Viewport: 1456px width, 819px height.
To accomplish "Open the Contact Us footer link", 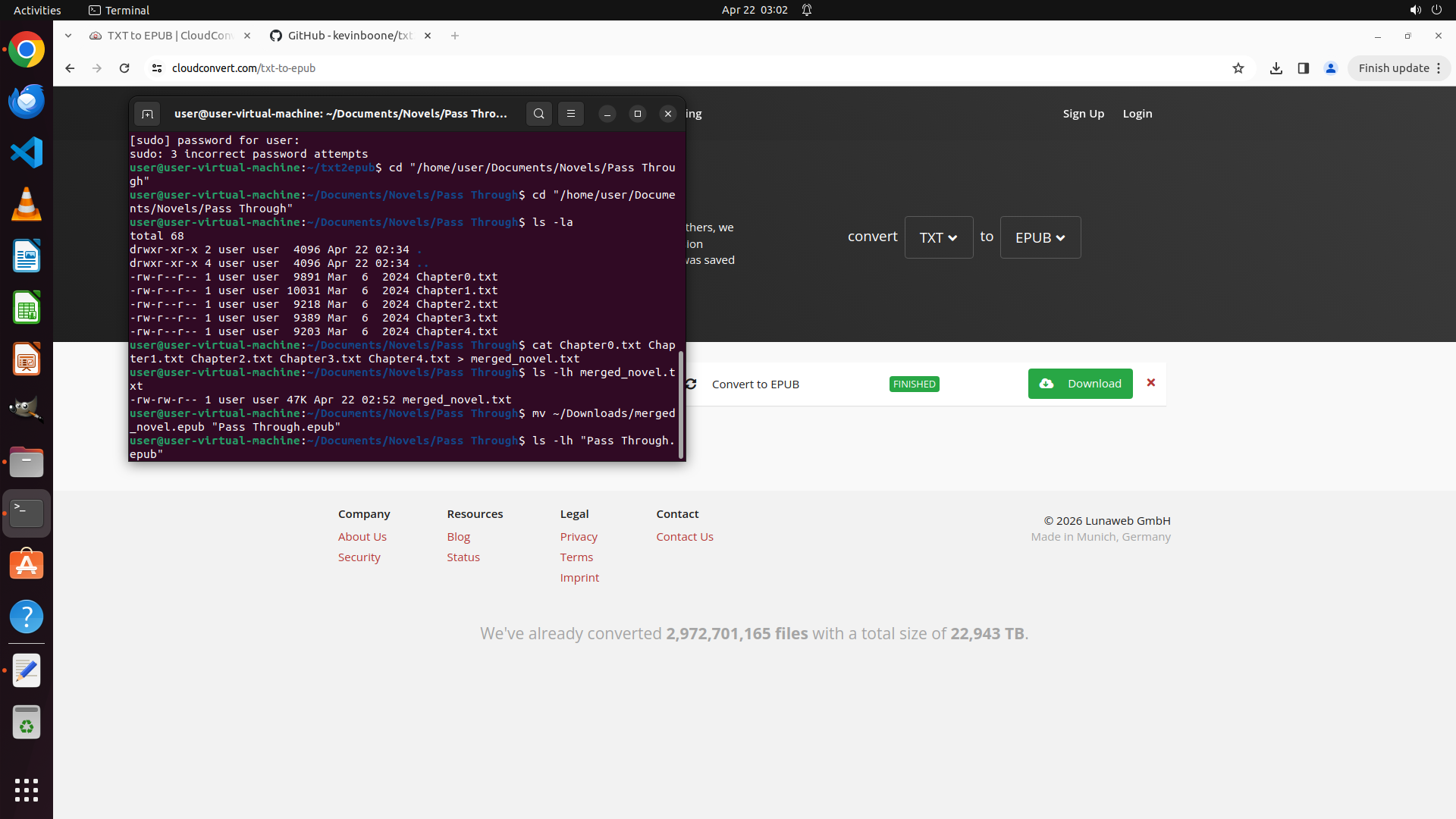I will click(x=684, y=537).
